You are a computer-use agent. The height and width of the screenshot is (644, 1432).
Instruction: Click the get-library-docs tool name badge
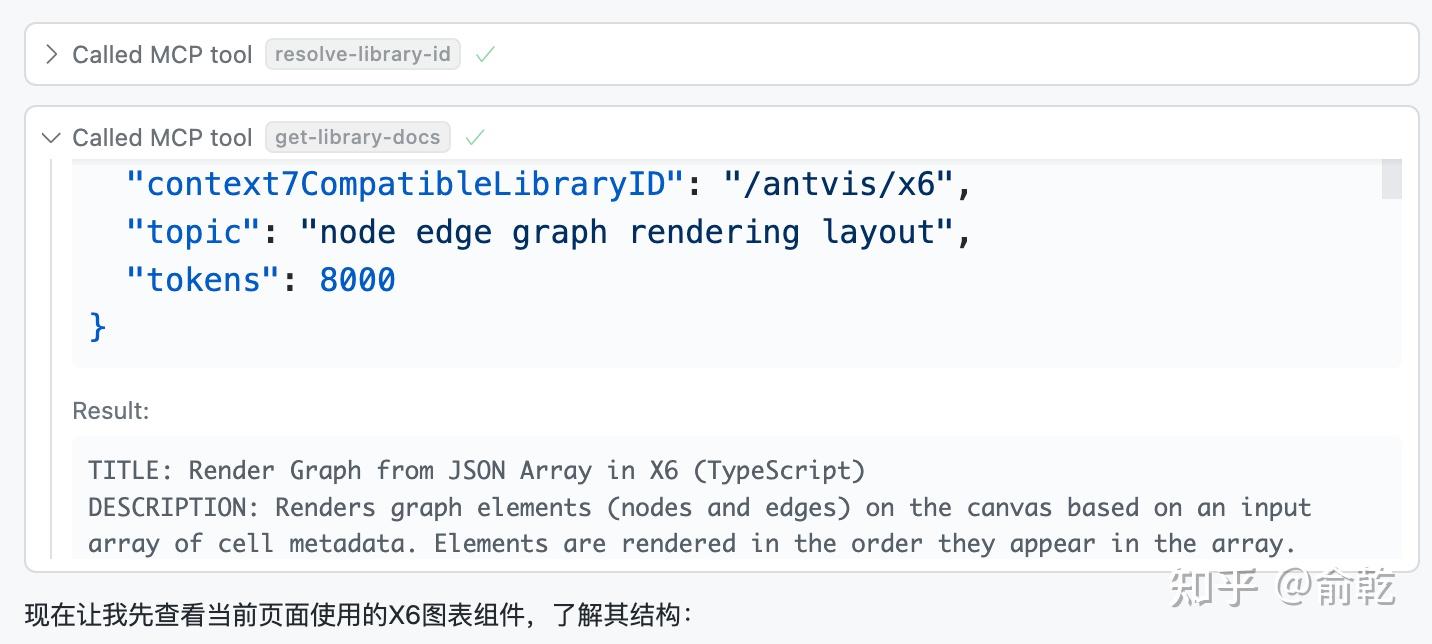[x=357, y=137]
